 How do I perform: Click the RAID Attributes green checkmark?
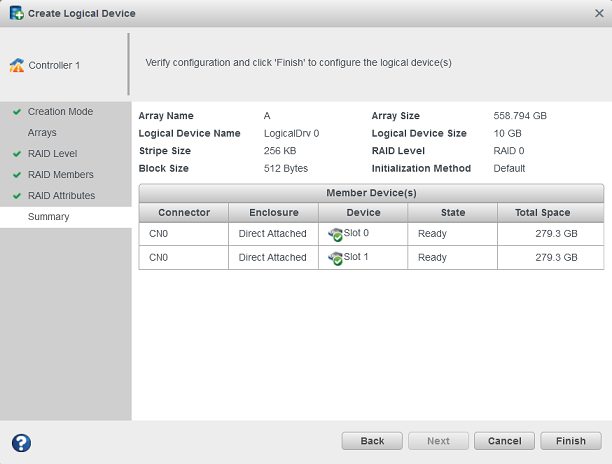tap(17, 196)
